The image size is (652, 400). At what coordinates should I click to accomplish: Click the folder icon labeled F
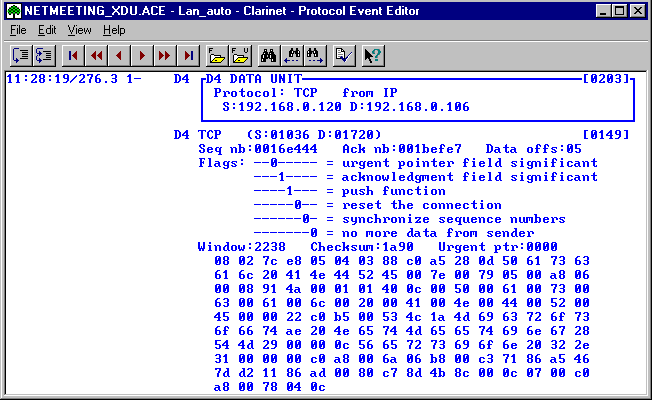coord(217,55)
